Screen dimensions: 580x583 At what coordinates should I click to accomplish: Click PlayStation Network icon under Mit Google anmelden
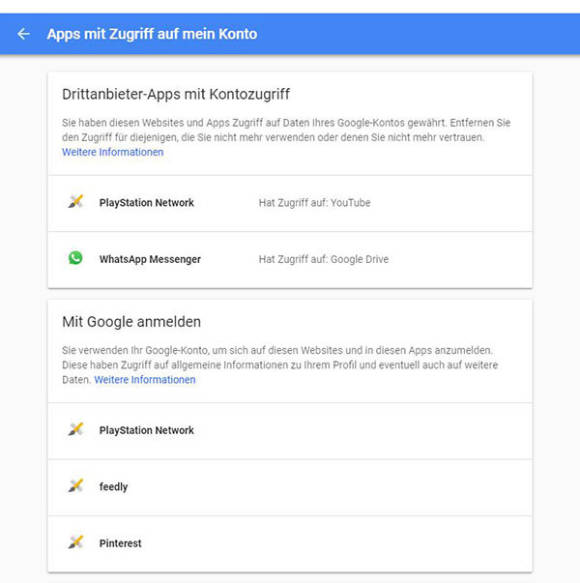[x=75, y=429]
